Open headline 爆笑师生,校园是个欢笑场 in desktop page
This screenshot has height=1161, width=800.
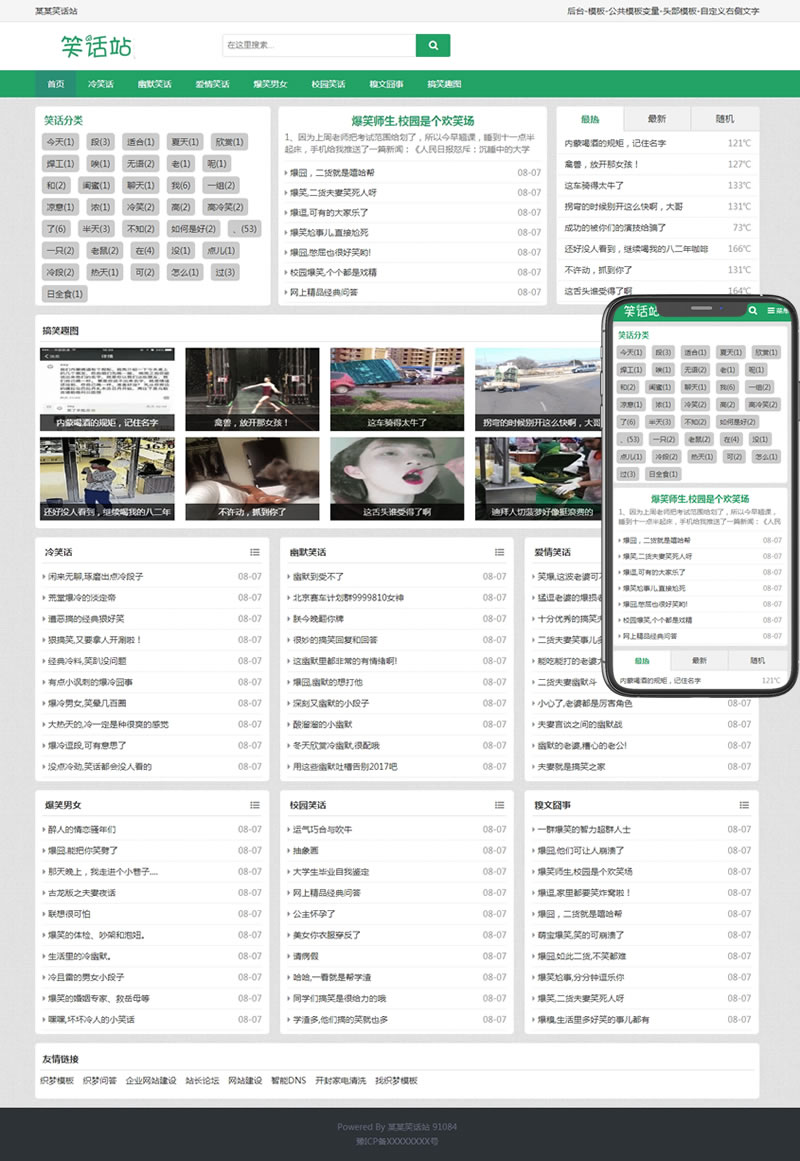[411, 120]
